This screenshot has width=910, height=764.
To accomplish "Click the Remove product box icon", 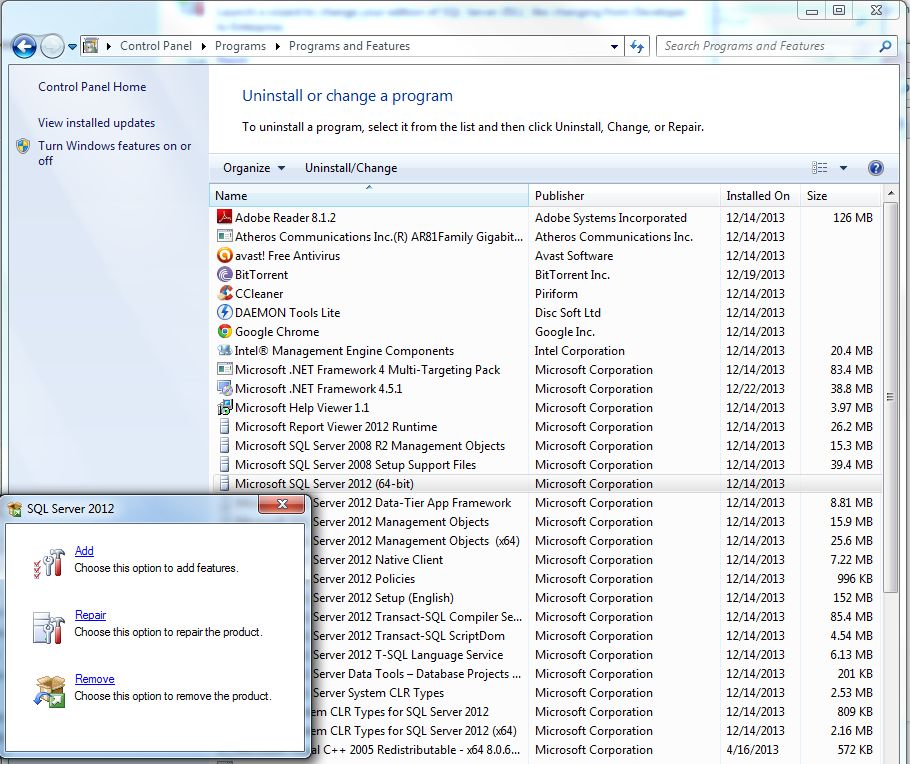I will [49, 691].
